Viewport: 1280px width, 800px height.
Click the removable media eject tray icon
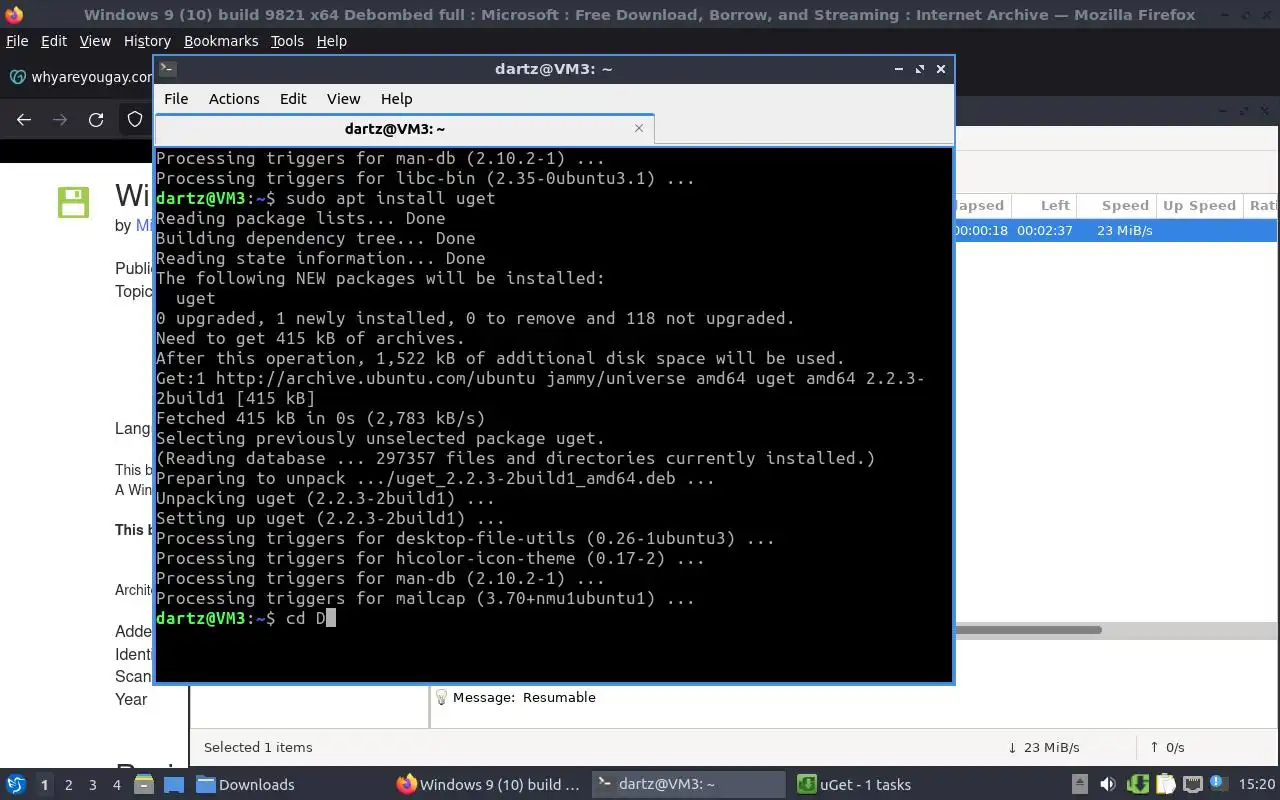pyautogui.click(x=1080, y=785)
